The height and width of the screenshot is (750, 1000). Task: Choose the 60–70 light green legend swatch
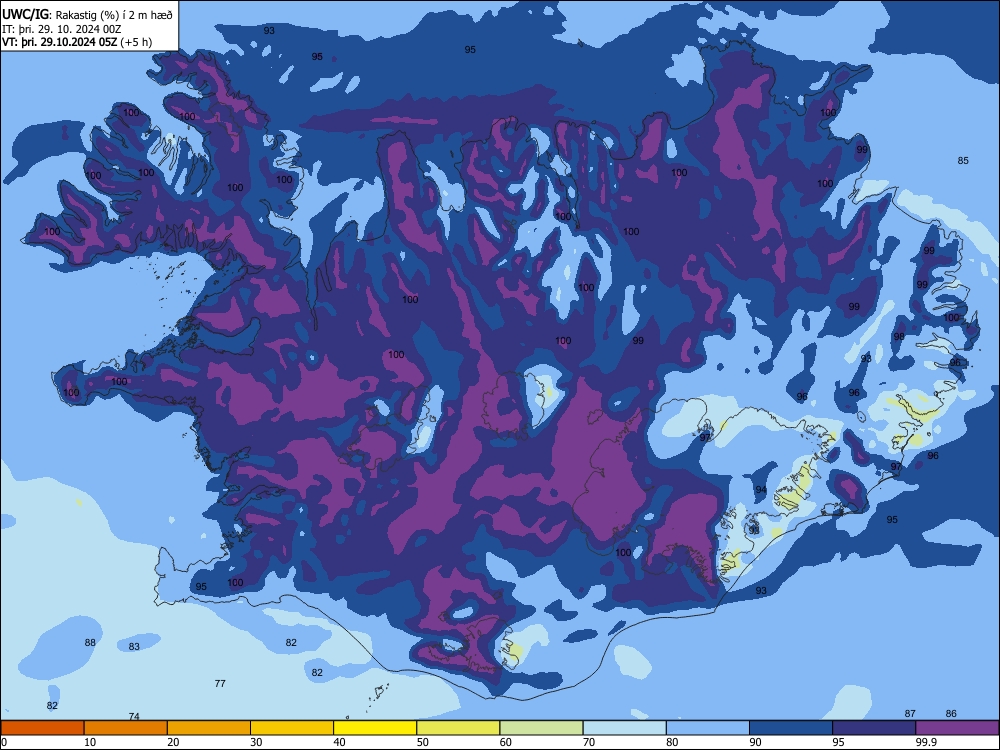pyautogui.click(x=541, y=728)
